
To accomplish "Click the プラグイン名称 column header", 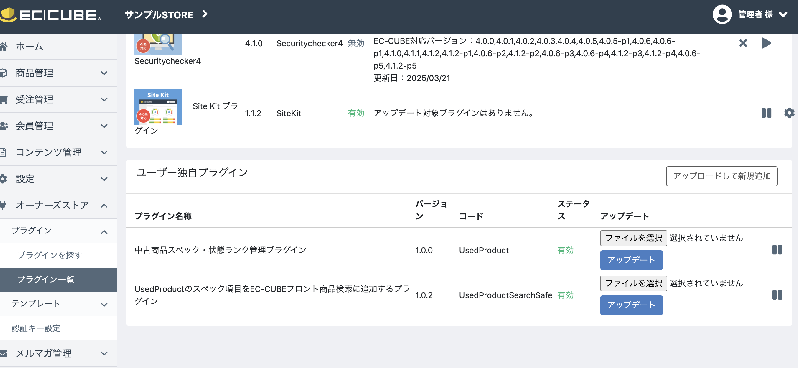I will (x=163, y=216).
